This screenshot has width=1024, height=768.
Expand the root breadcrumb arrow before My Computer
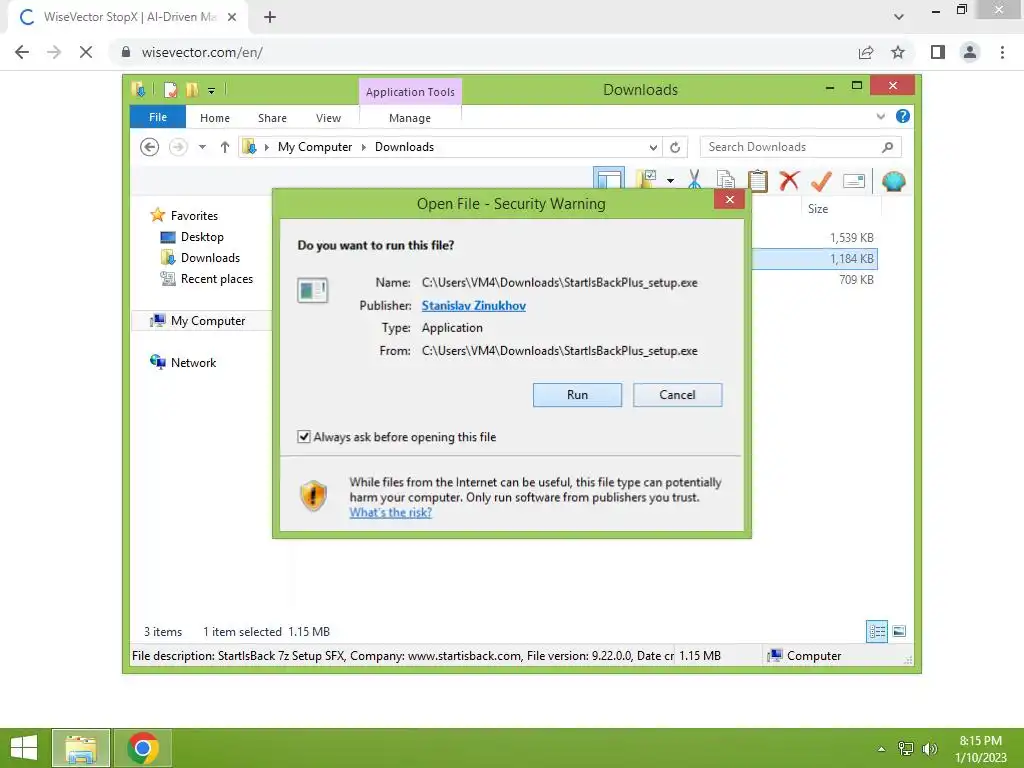[266, 148]
